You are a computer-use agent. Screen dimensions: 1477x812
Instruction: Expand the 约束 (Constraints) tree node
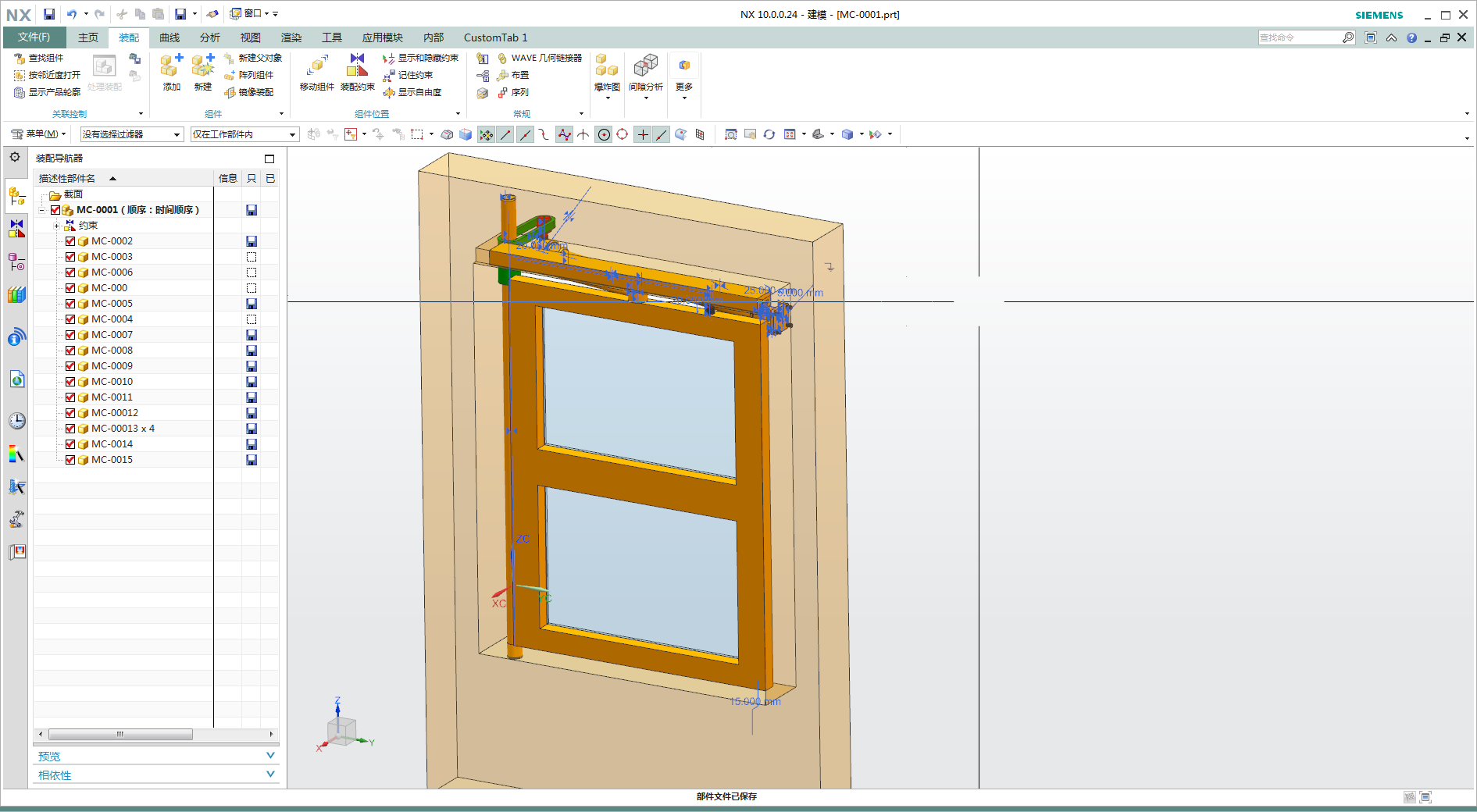tap(56, 226)
